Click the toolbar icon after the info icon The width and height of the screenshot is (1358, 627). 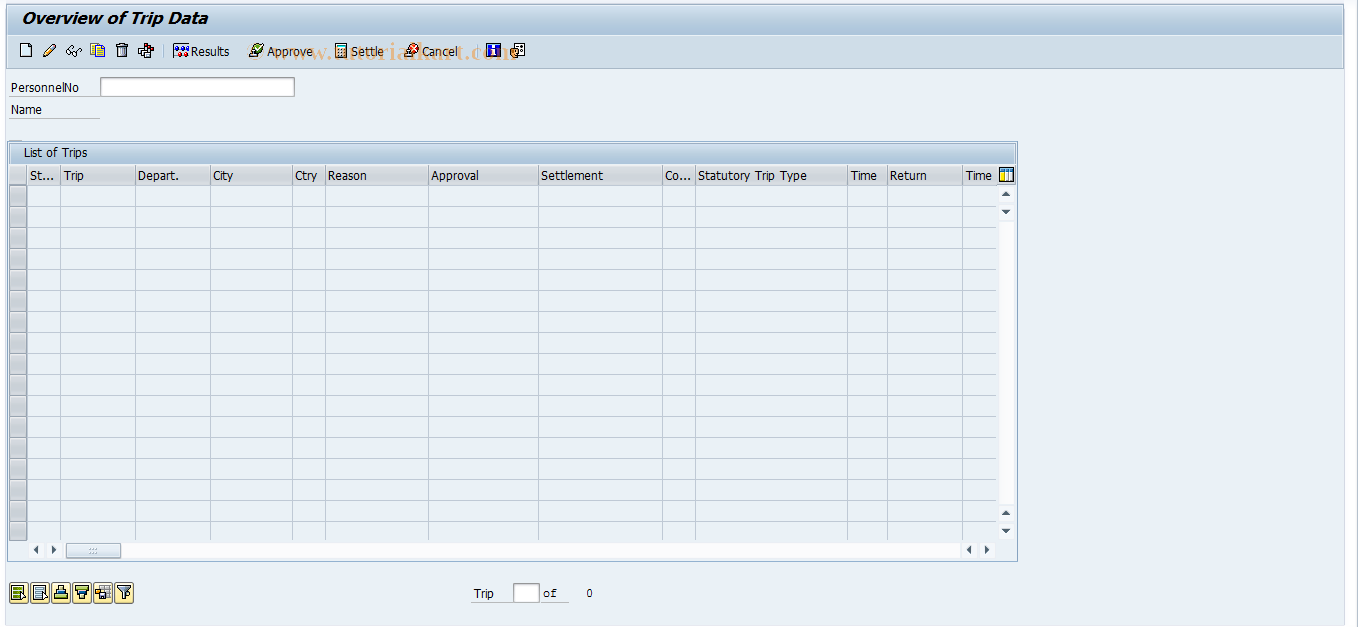517,51
